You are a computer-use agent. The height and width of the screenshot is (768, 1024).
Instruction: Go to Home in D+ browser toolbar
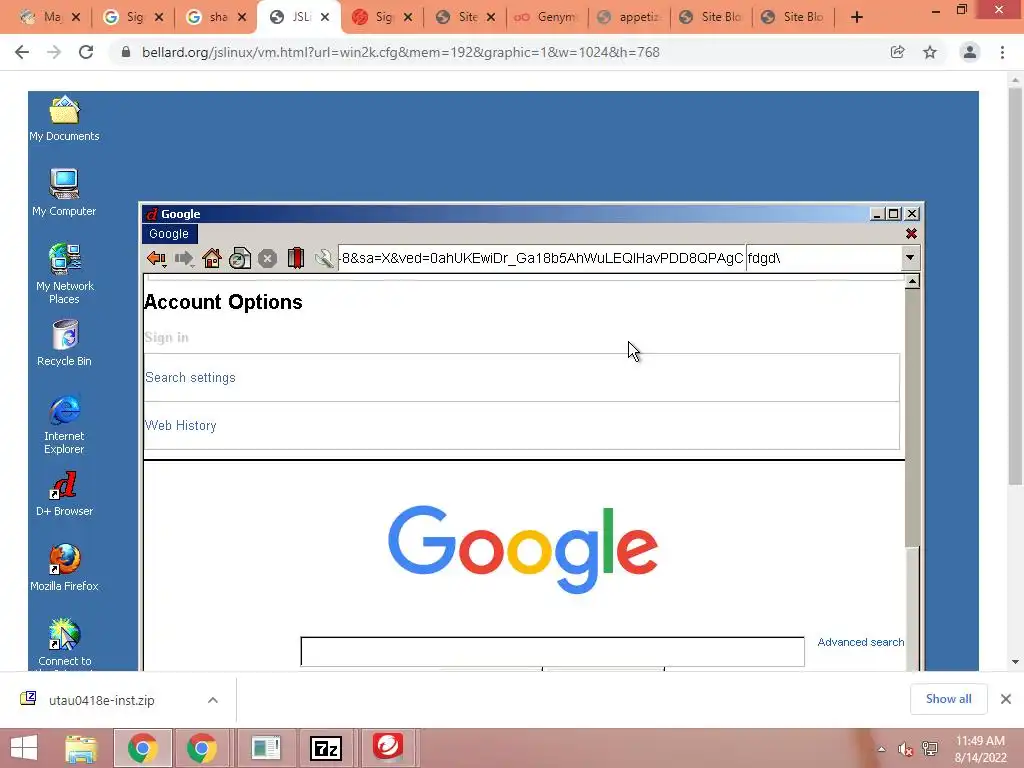(x=212, y=259)
